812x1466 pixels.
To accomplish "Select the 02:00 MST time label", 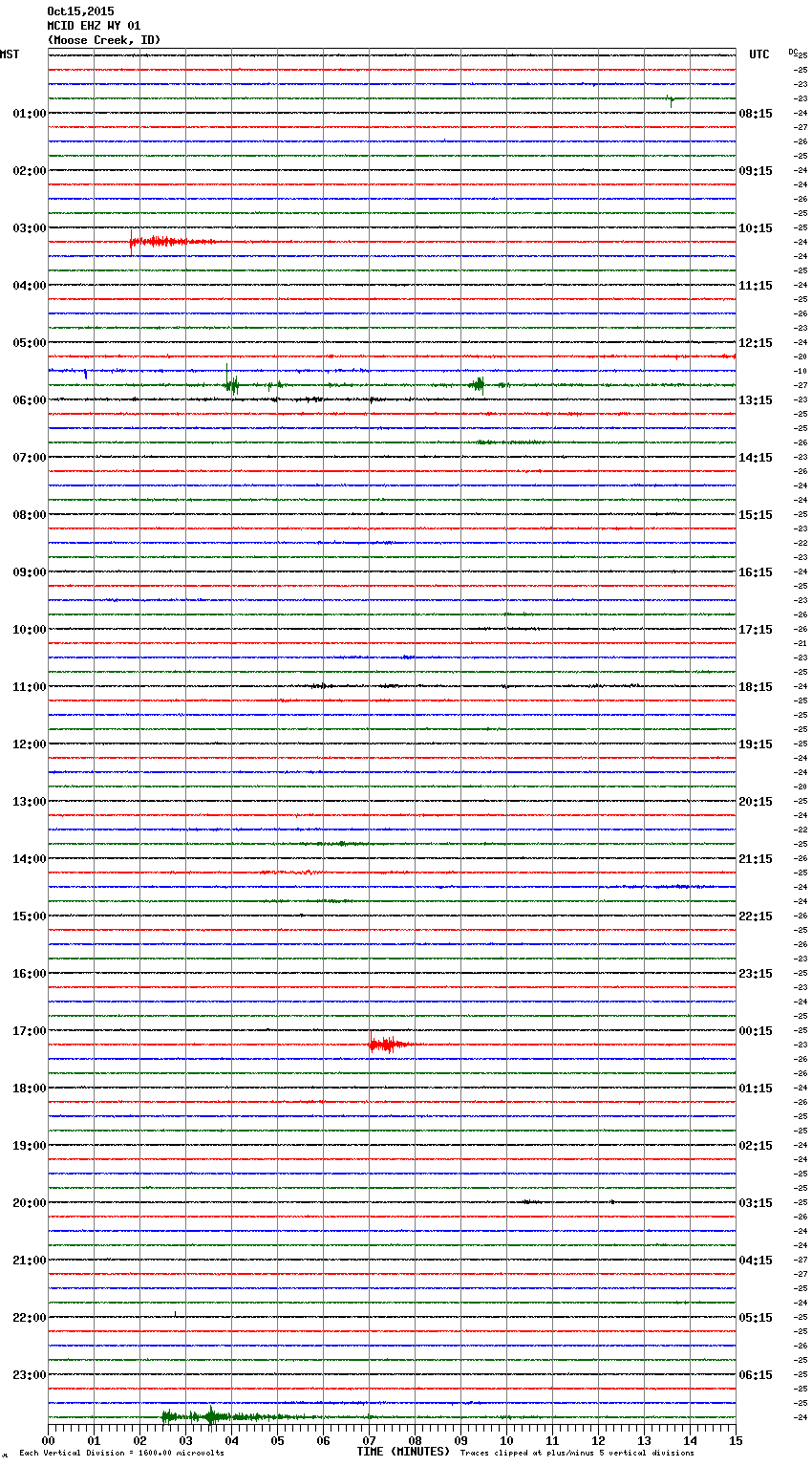I will pyautogui.click(x=29, y=171).
